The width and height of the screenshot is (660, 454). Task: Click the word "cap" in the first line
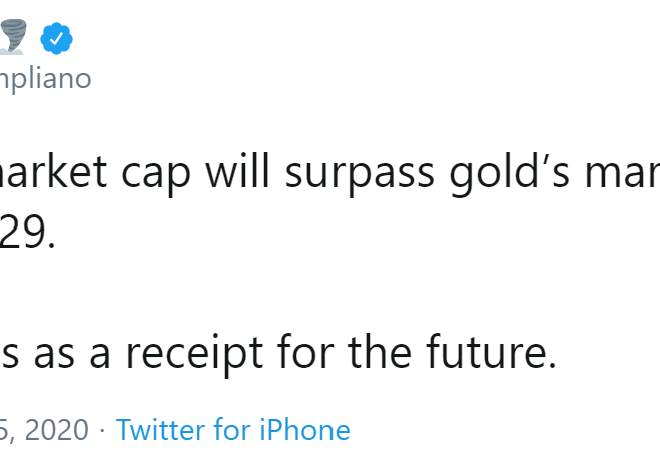156,174
